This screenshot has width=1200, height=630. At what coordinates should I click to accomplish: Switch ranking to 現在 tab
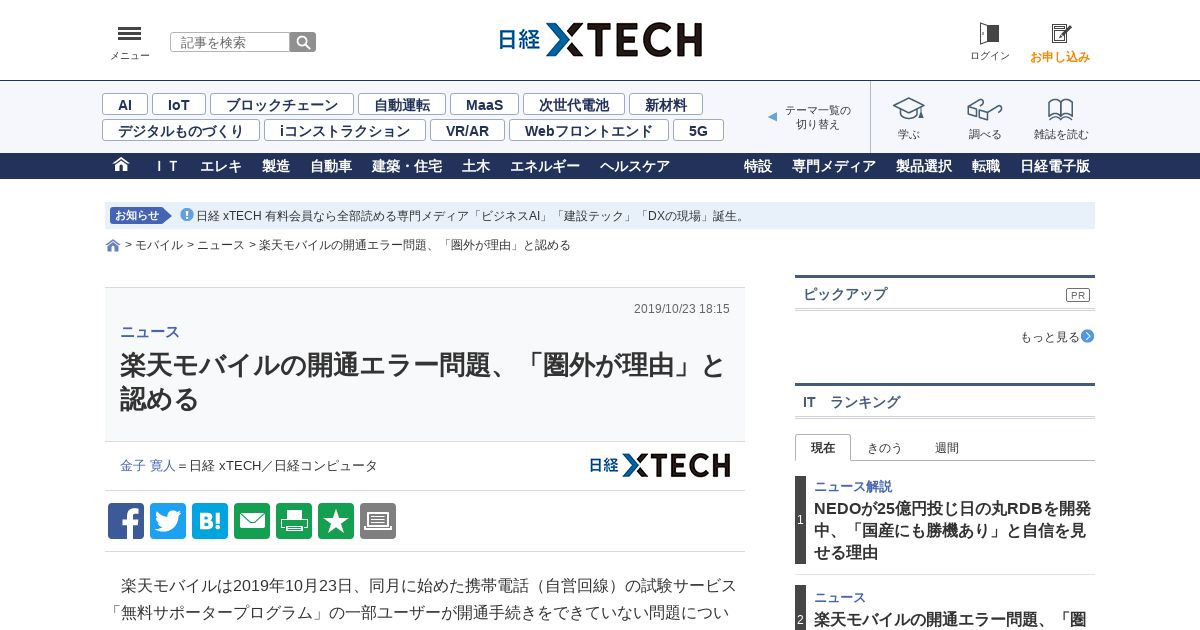(x=823, y=447)
